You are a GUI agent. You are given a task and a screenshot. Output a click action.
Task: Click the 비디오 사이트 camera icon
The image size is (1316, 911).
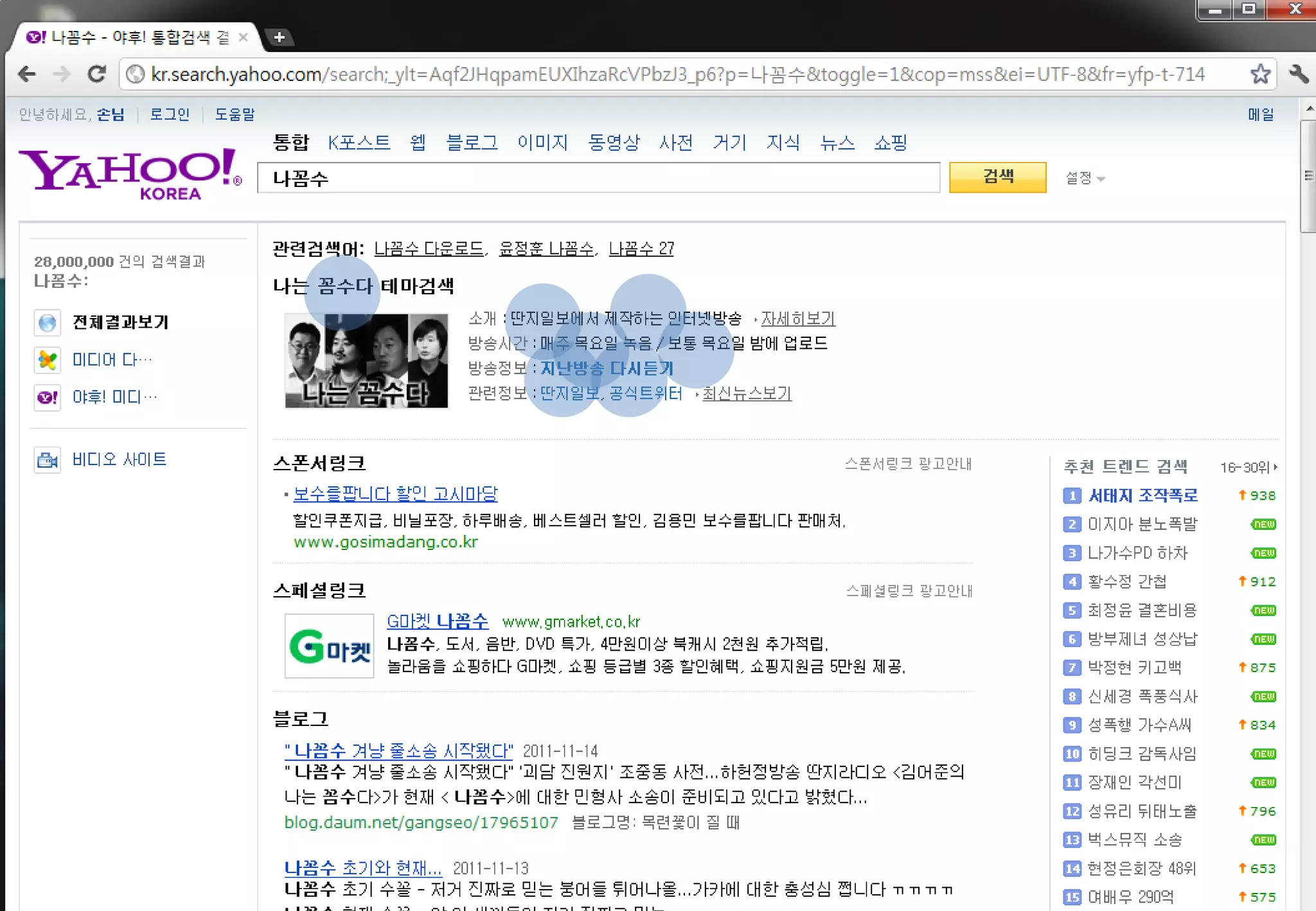pyautogui.click(x=48, y=460)
